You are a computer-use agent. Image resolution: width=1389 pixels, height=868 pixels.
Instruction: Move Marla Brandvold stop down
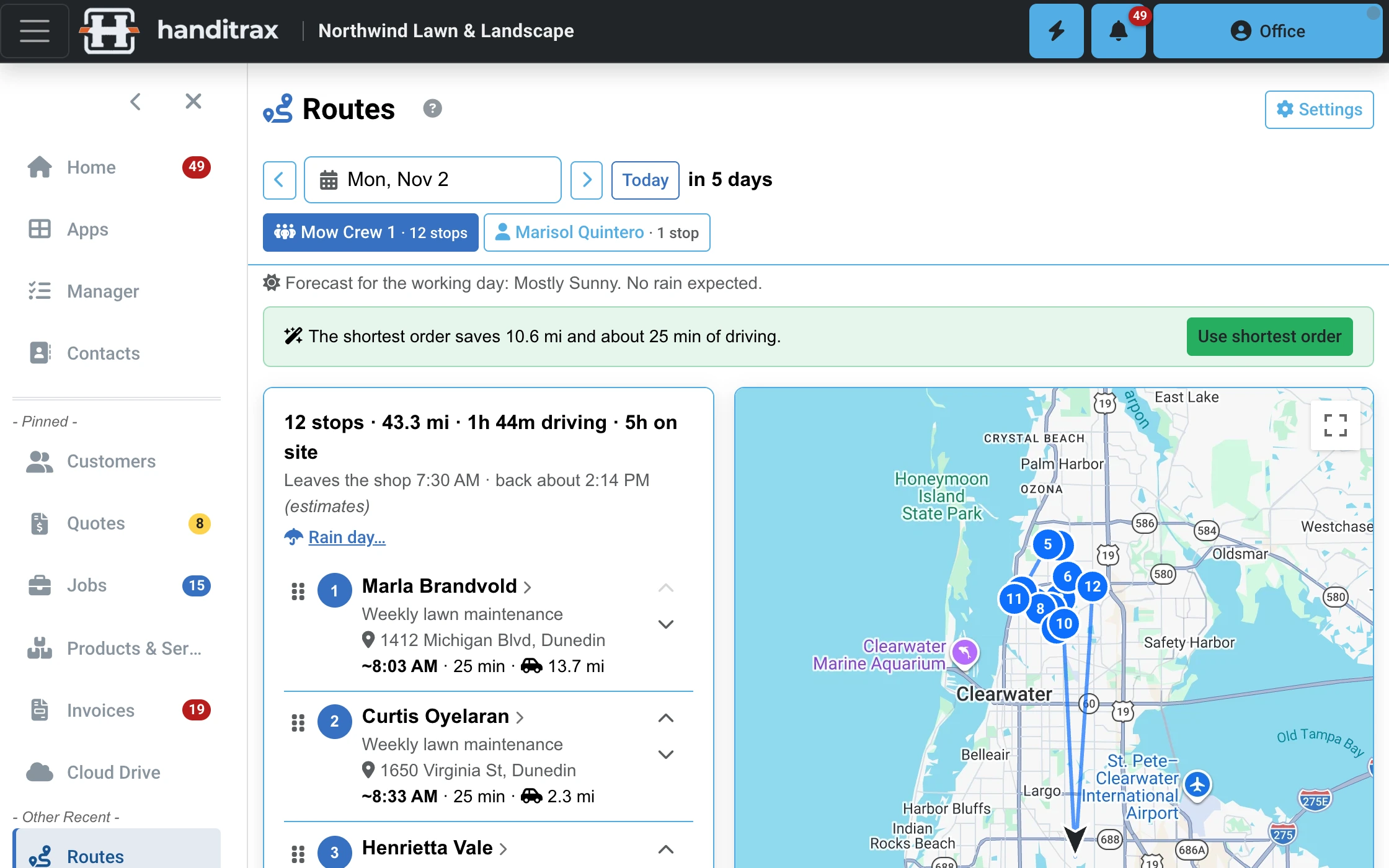666,624
